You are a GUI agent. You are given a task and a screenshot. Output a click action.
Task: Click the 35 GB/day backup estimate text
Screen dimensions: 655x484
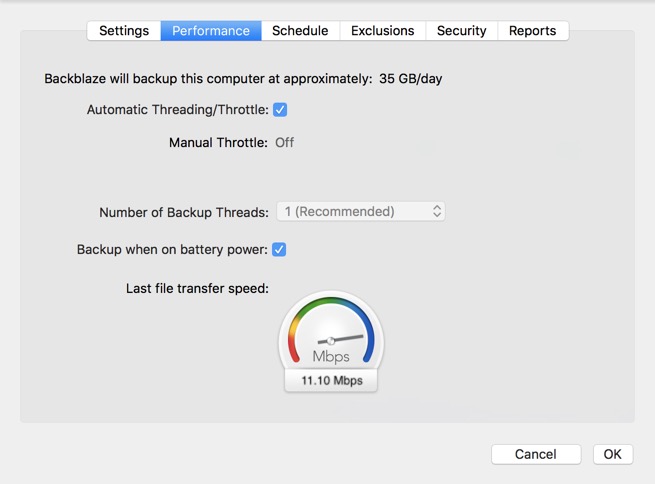[411, 79]
